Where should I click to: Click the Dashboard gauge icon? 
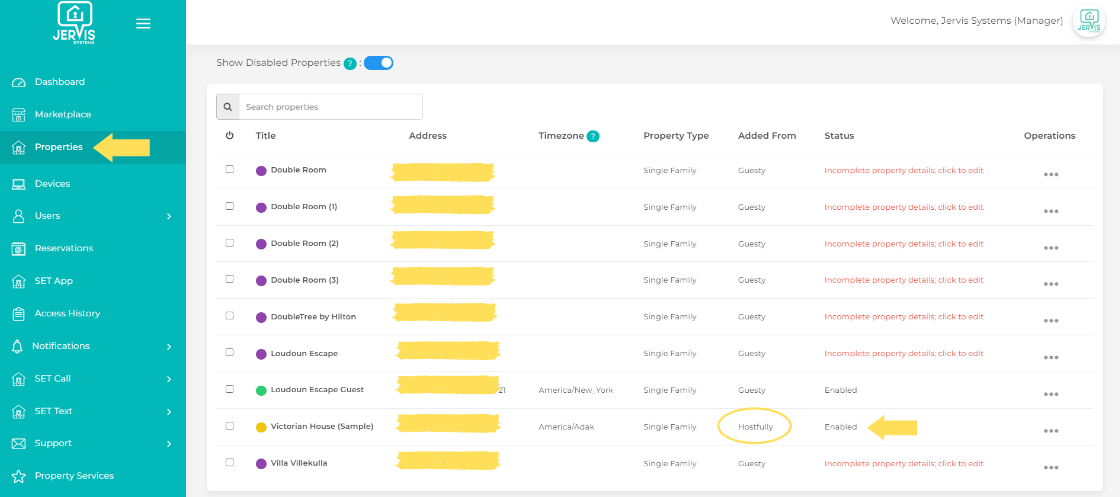[x=19, y=82]
